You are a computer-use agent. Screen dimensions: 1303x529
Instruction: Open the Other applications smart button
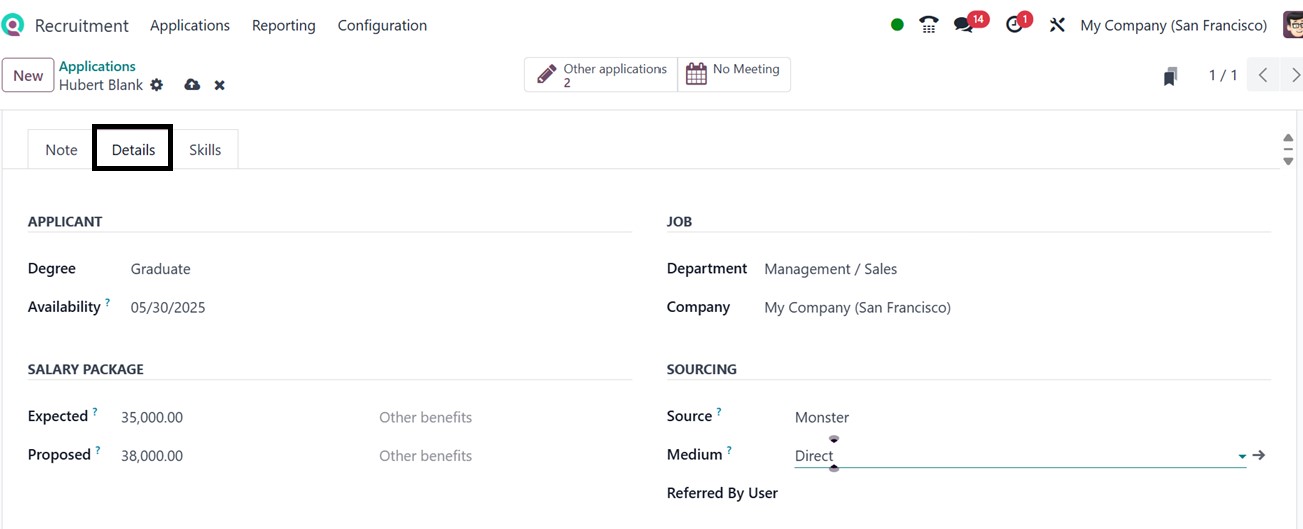601,75
